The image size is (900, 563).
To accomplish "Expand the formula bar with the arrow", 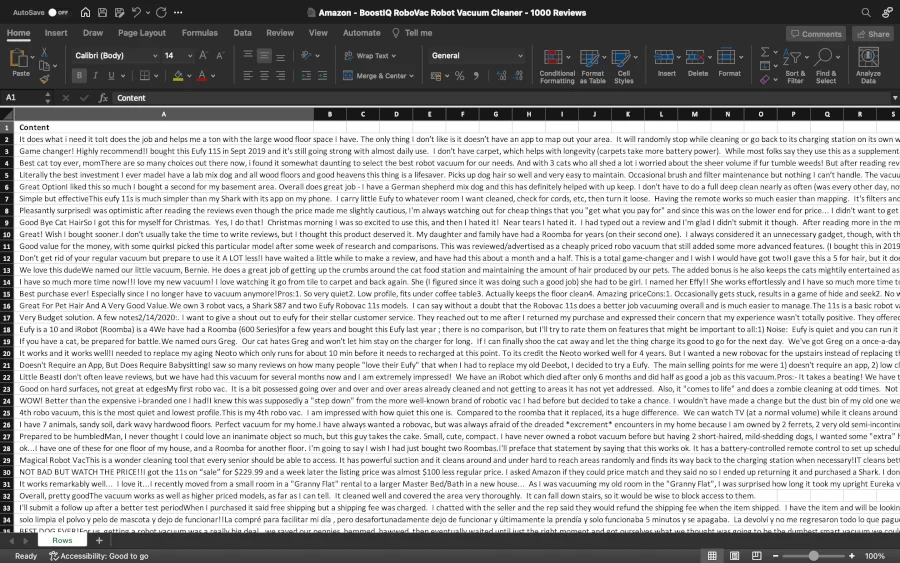I will tap(894, 98).
